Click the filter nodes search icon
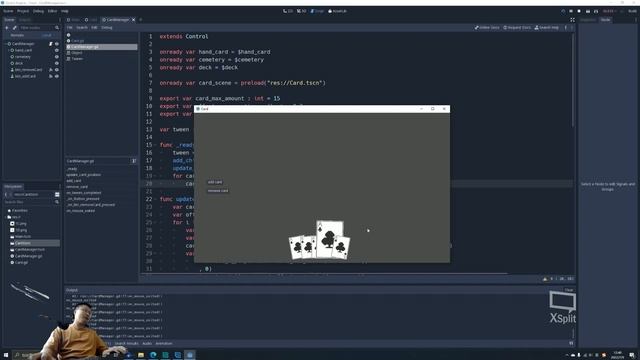This screenshot has height=360, width=640. tap(57, 28)
